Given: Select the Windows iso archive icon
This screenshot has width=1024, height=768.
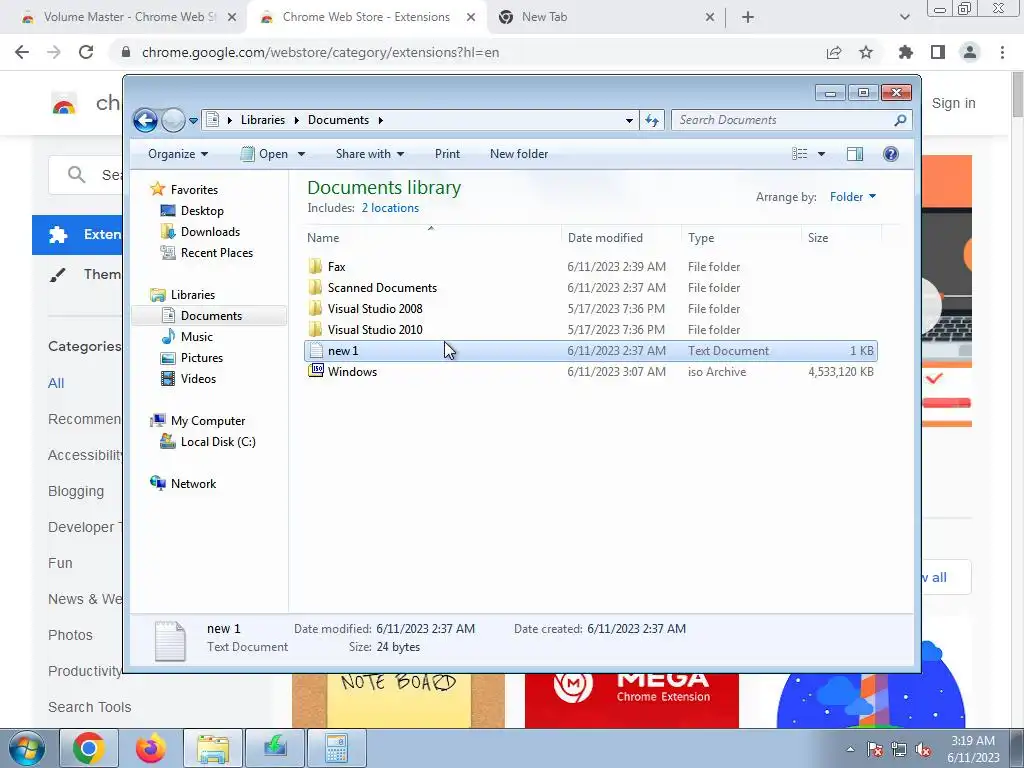Looking at the screenshot, I should pyautogui.click(x=316, y=372).
